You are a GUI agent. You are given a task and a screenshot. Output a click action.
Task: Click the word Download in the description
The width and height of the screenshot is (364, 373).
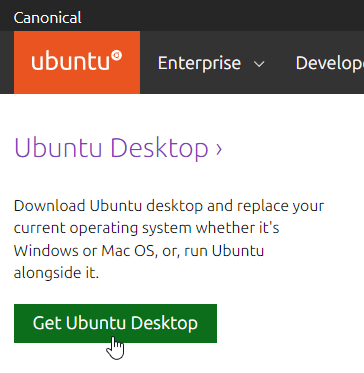[x=50, y=206]
